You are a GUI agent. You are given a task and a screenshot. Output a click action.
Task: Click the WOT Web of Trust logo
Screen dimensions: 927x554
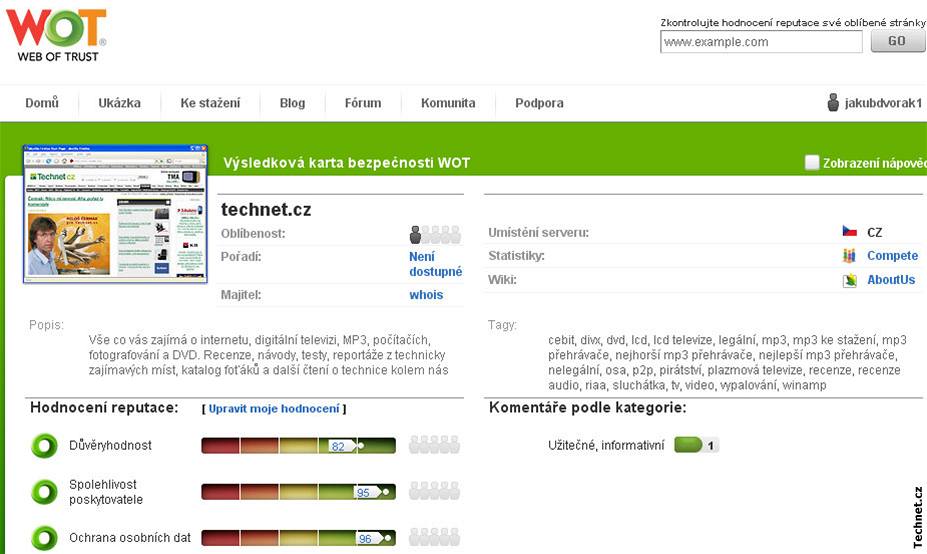pyautogui.click(x=56, y=34)
